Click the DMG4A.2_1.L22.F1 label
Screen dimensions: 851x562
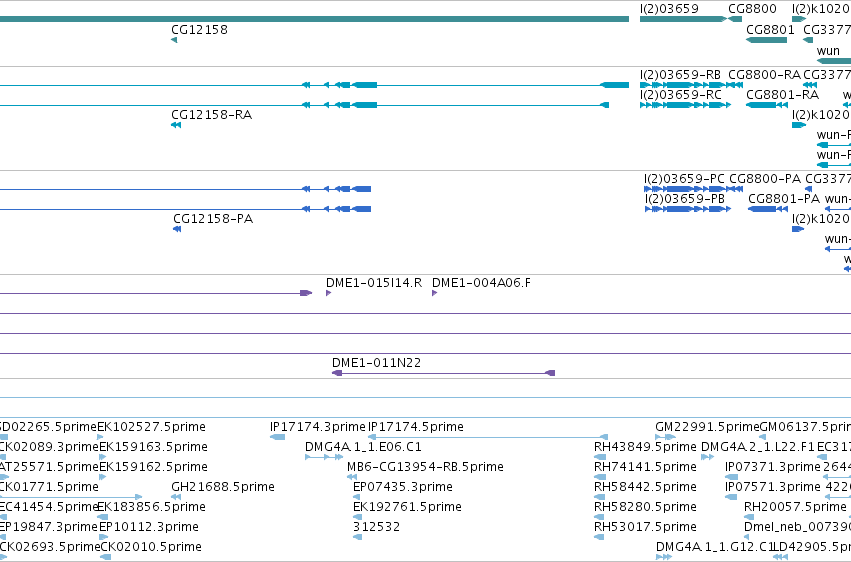758,447
